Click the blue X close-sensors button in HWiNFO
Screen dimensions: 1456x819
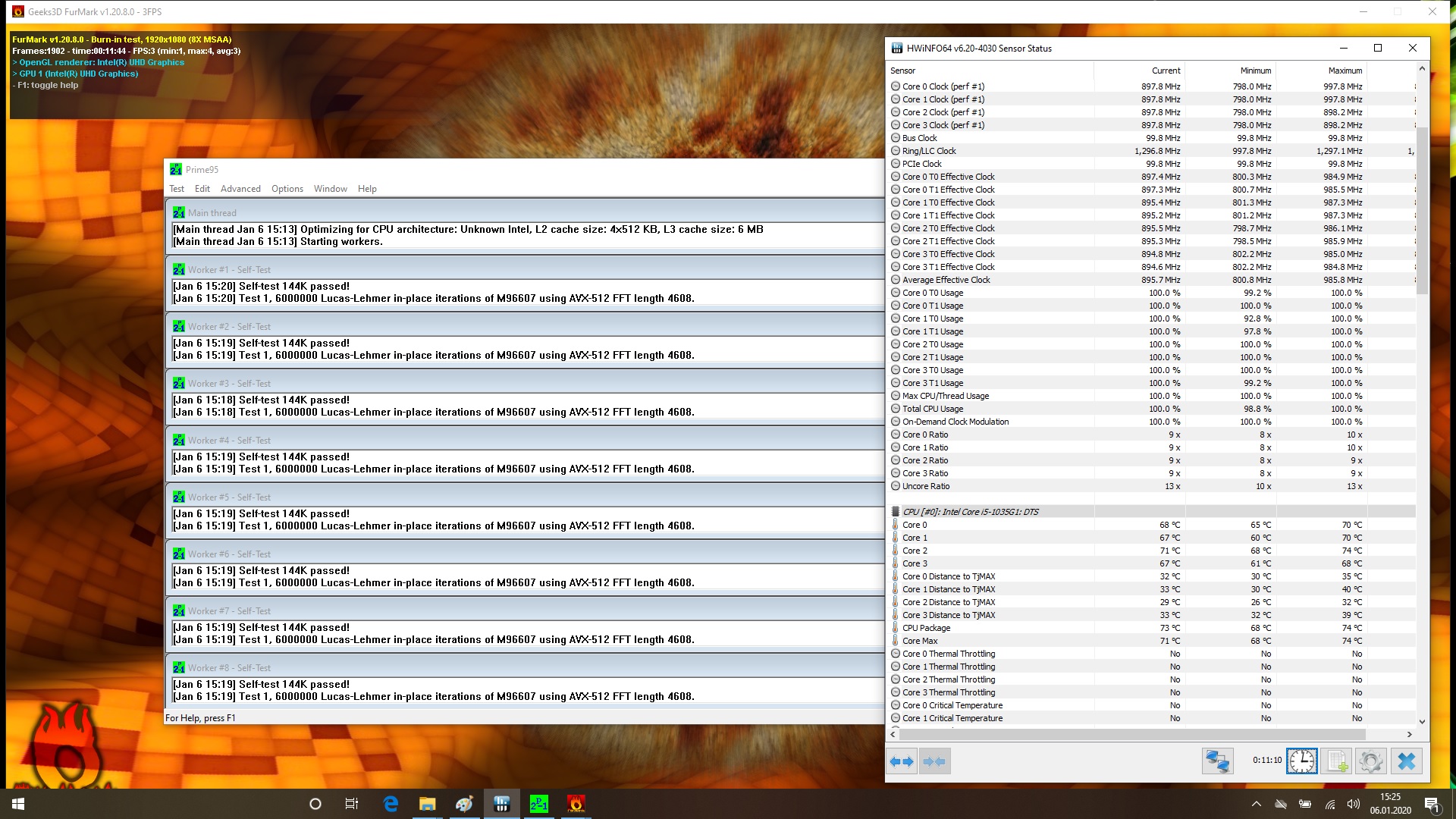pyautogui.click(x=1407, y=761)
